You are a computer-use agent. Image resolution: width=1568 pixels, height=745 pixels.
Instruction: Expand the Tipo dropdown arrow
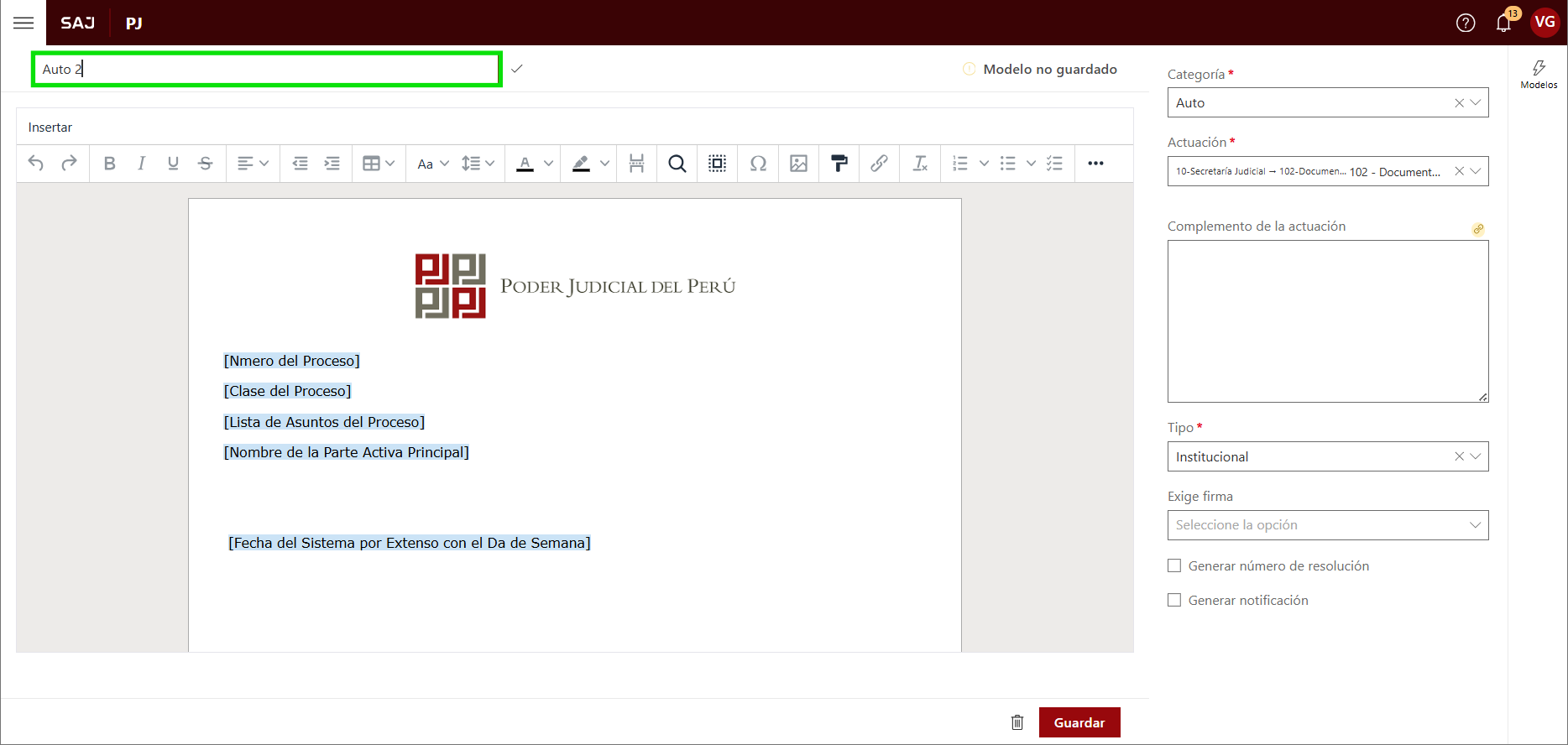click(x=1476, y=456)
